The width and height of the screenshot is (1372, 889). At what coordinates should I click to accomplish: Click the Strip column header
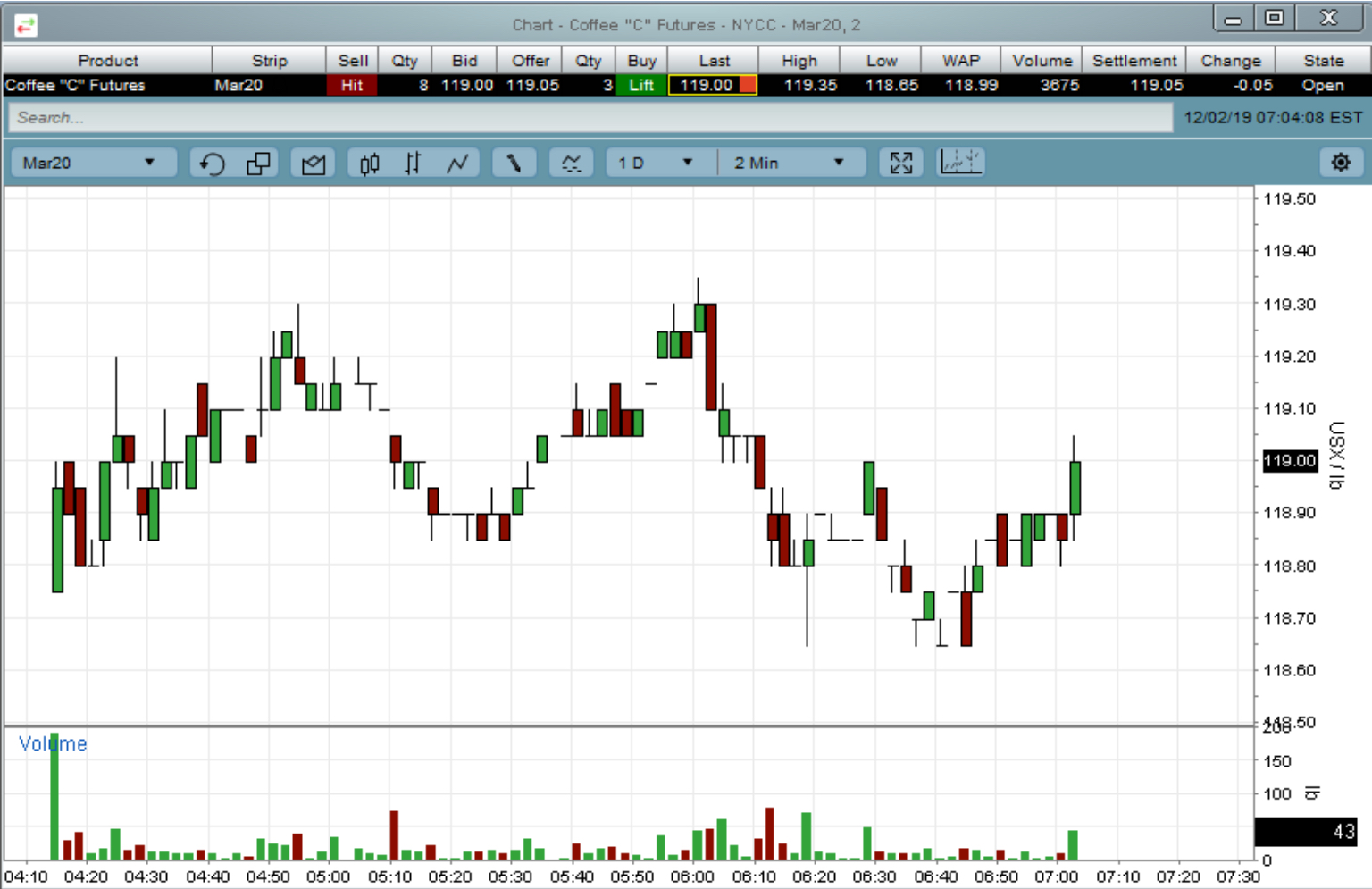pyautogui.click(x=269, y=60)
